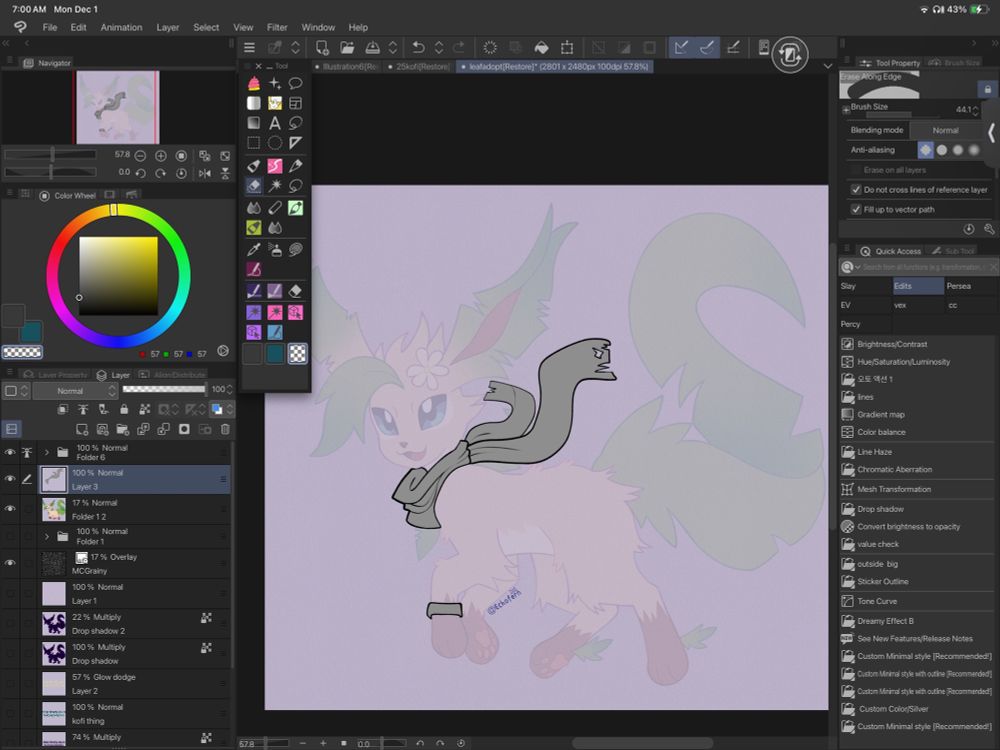Open Tool Property Blending mode Normal dropdown
1000x750 pixels.
pos(946,130)
